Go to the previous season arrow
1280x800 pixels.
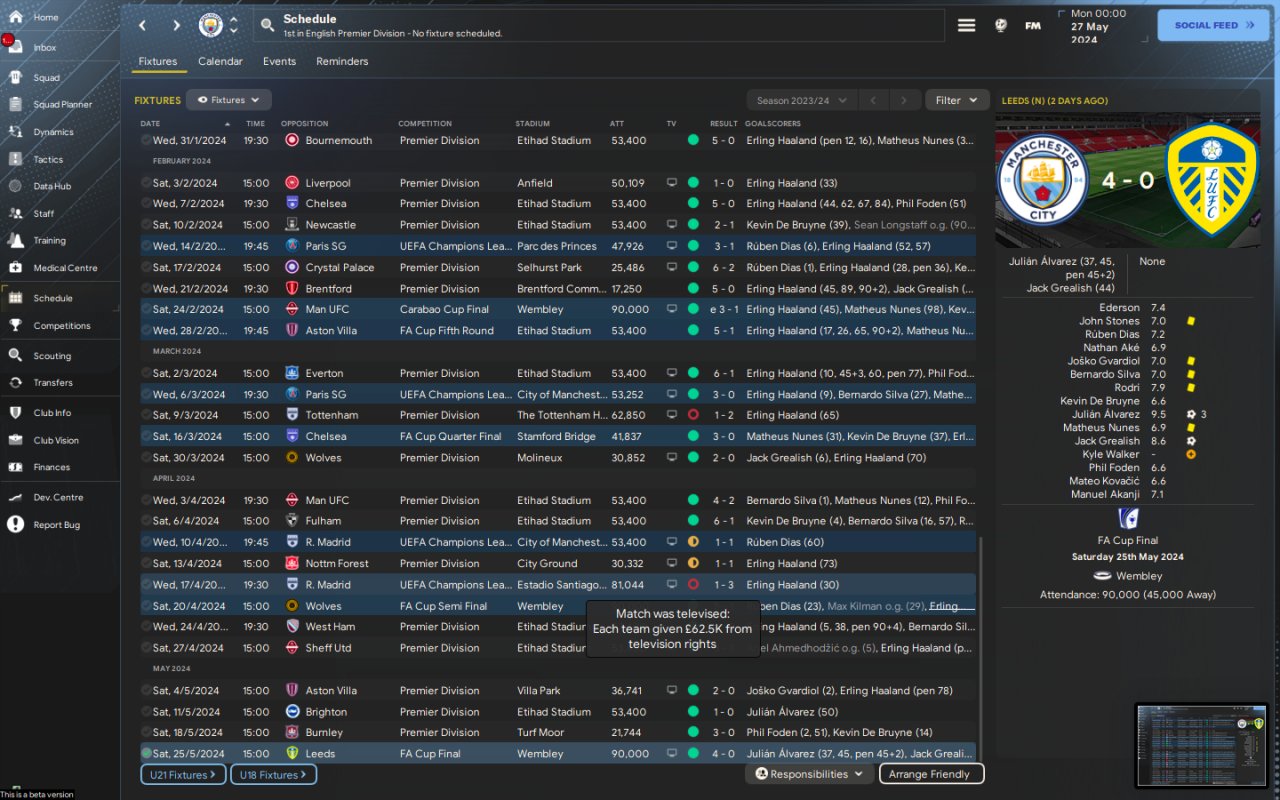point(873,100)
